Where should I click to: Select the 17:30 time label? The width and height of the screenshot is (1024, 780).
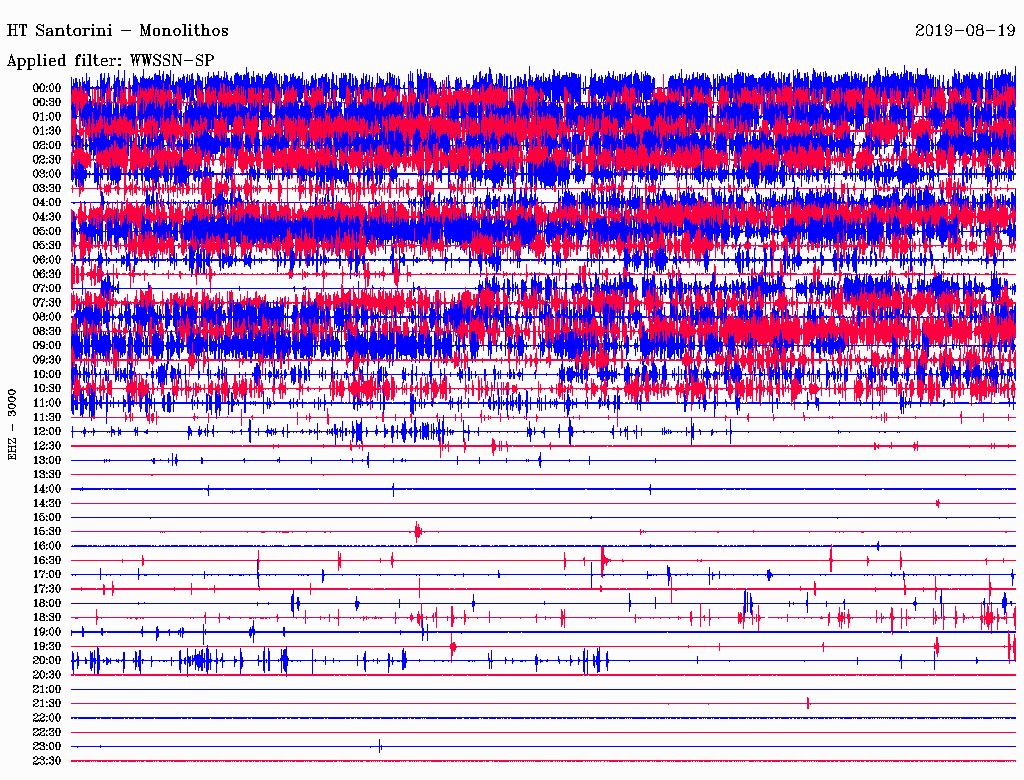(x=47, y=589)
